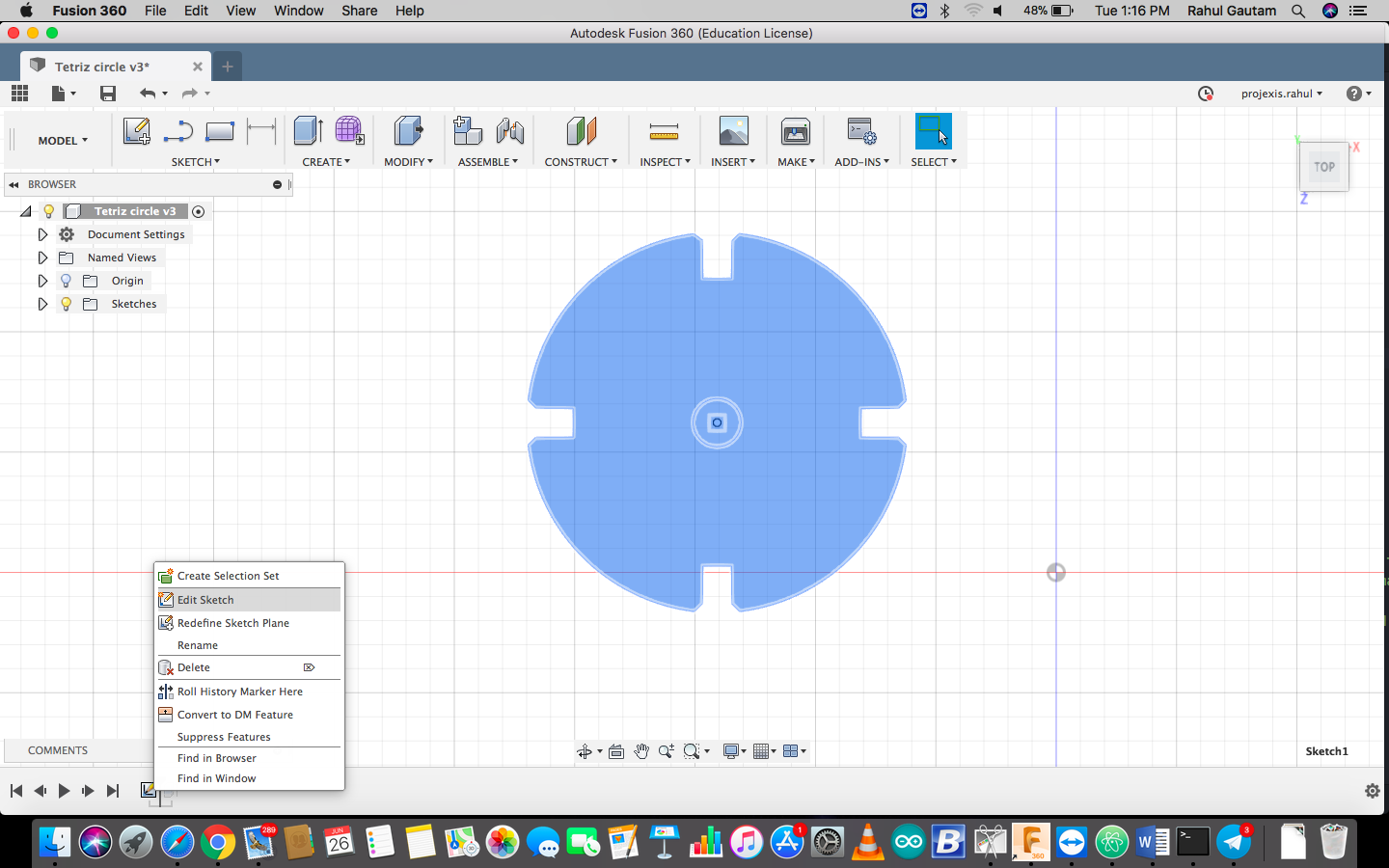1389x868 pixels.
Task: Choose Delete from the context menu
Action: pyautogui.click(x=249, y=667)
